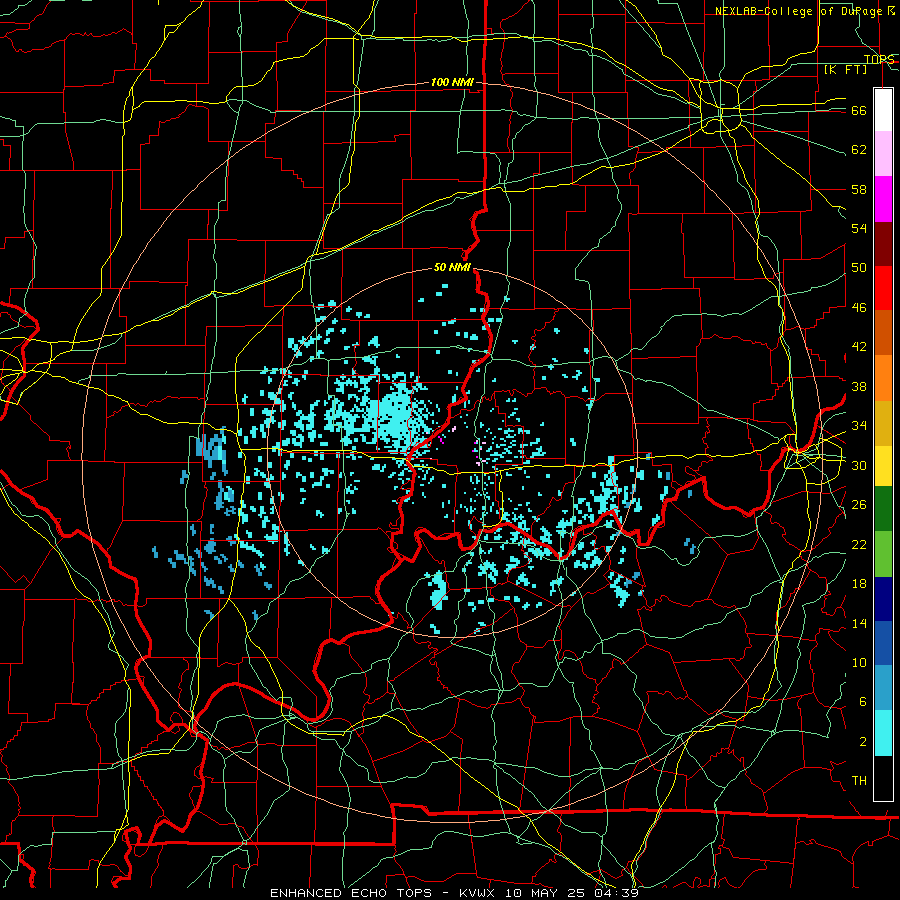Click the "2" legend value

(862, 742)
